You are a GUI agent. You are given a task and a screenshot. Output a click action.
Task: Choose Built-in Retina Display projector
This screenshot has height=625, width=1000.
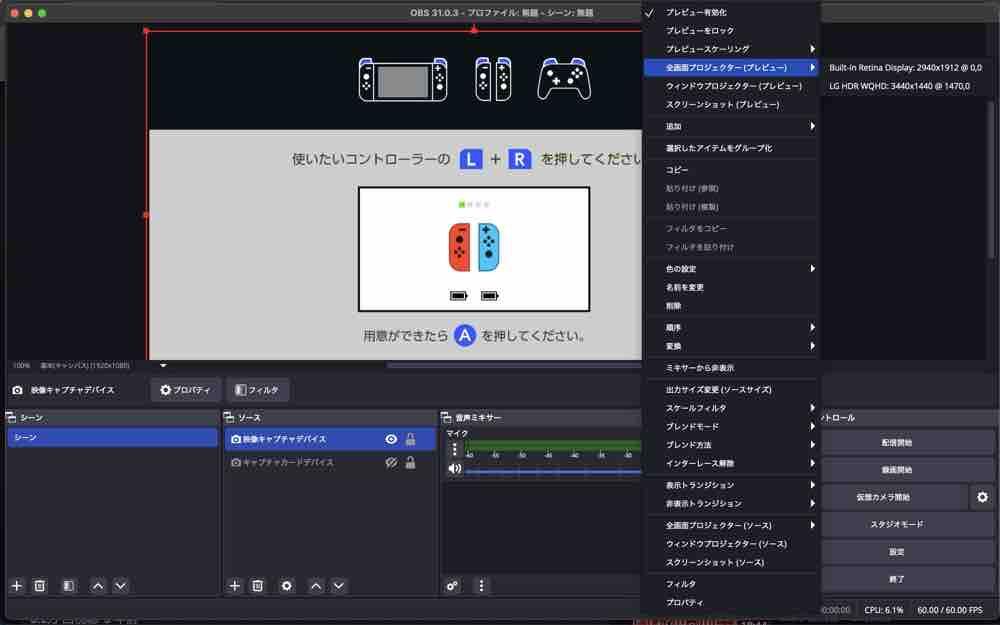[905, 68]
